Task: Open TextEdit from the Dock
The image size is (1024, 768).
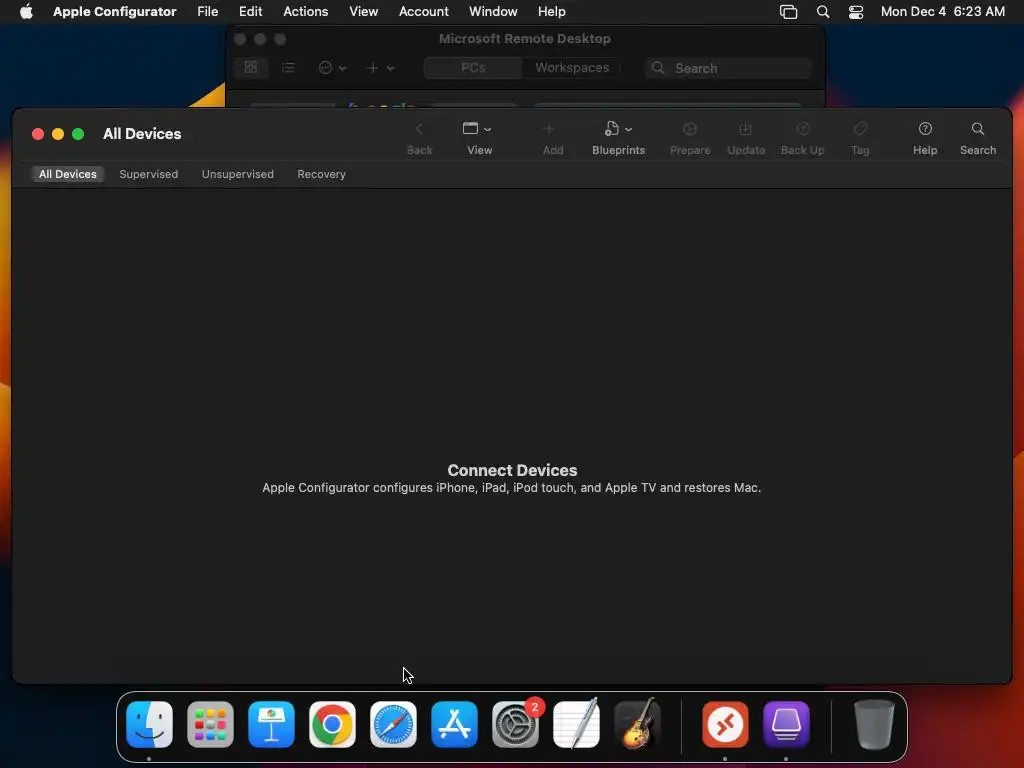Action: 576,725
